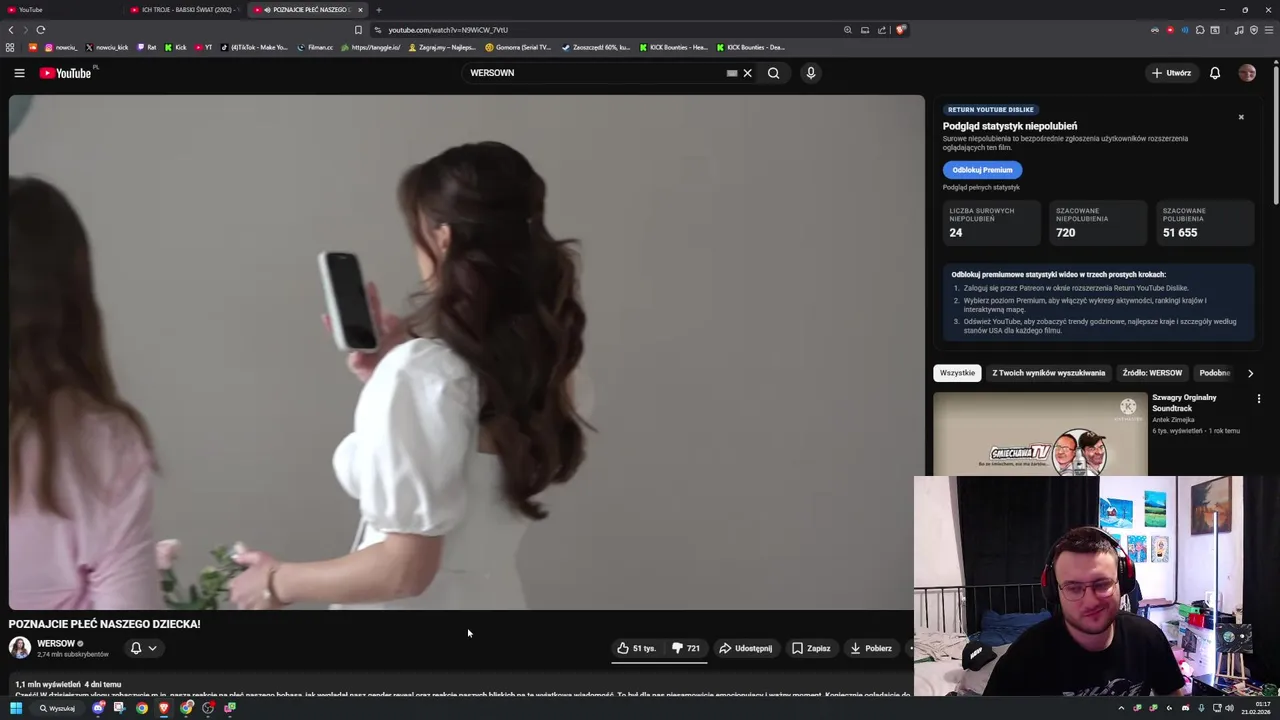Close the Return YouTube Dislike panel

pos(1241,117)
